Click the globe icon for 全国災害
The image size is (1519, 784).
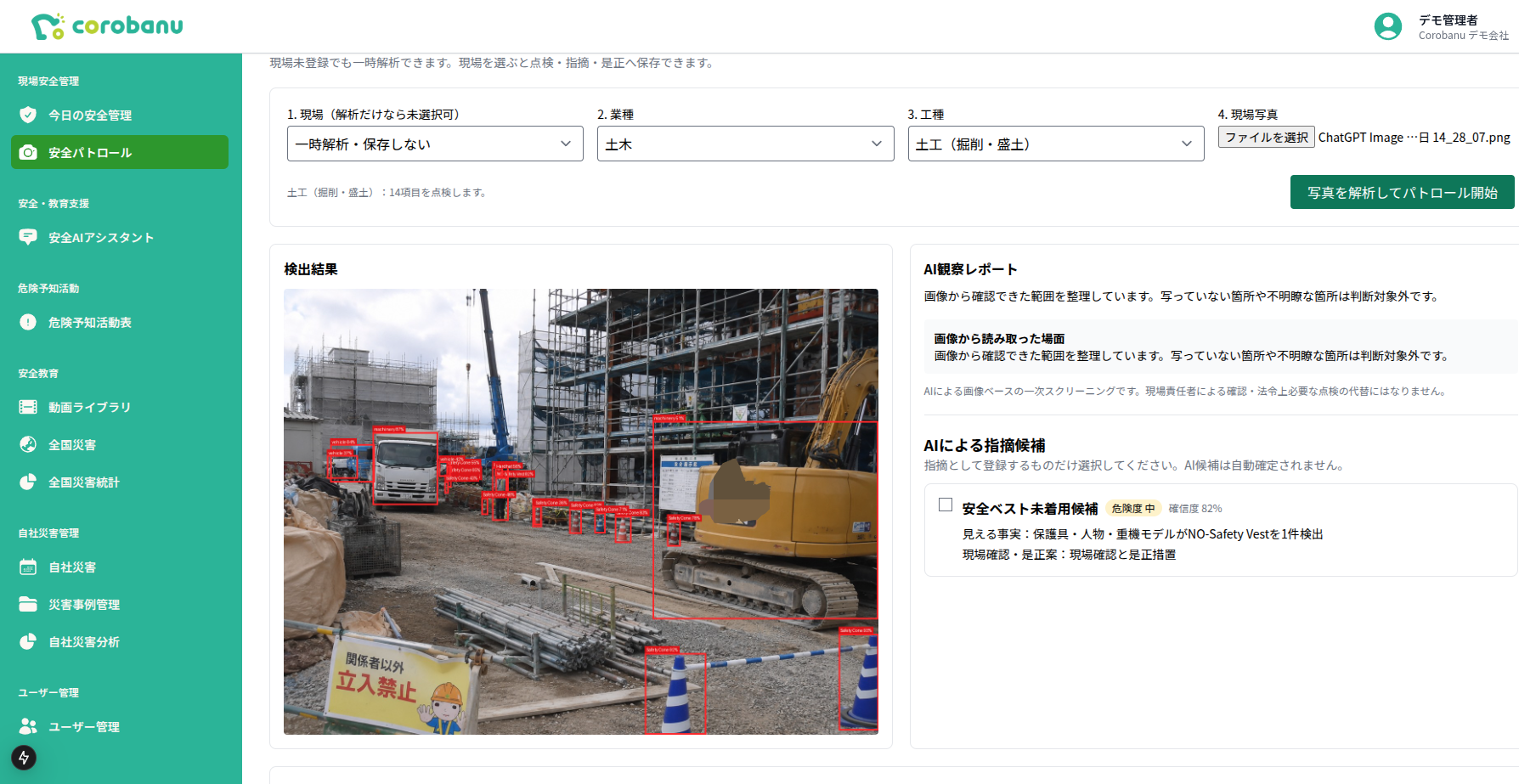(x=28, y=445)
